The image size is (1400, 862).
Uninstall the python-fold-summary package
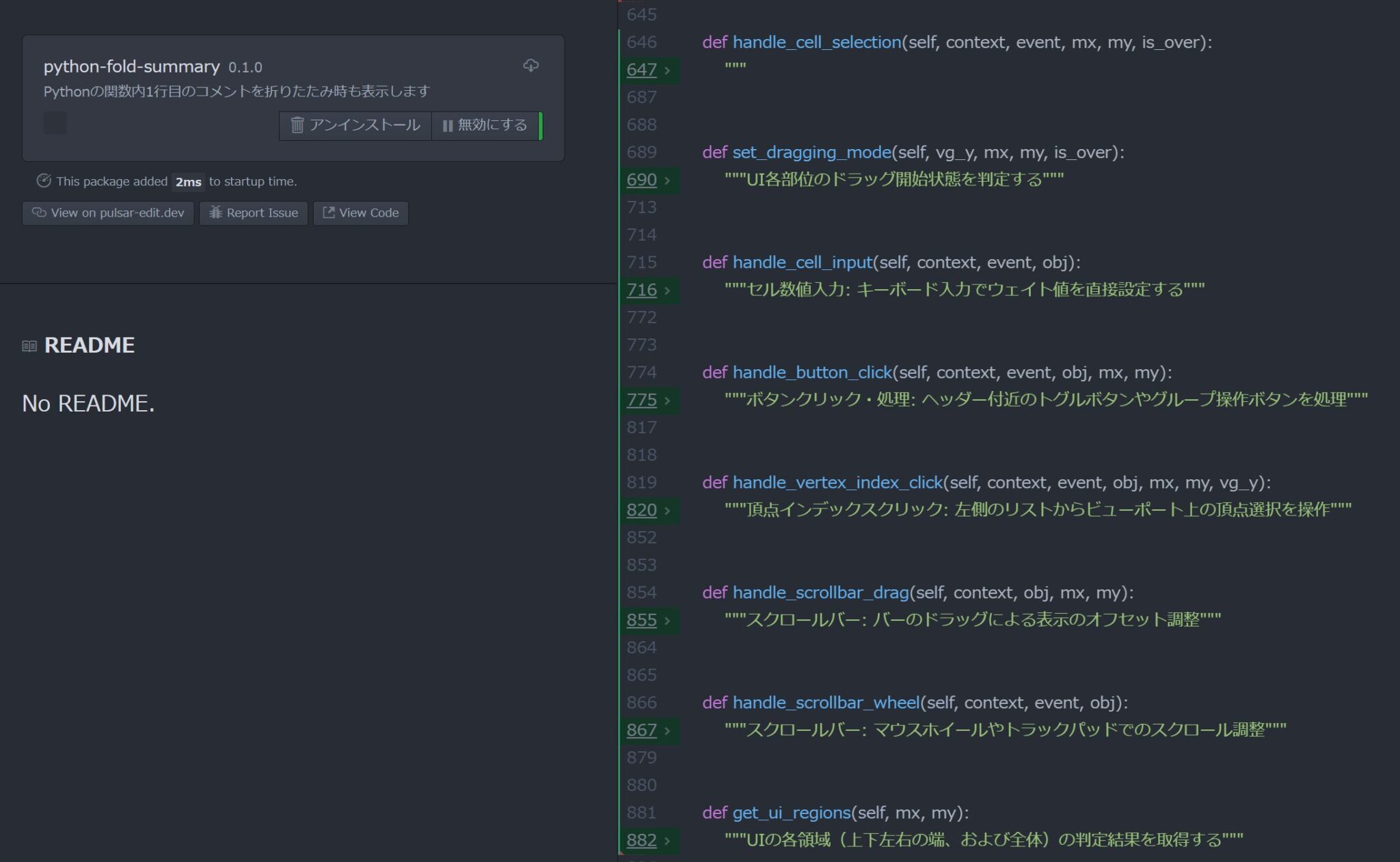coord(355,125)
